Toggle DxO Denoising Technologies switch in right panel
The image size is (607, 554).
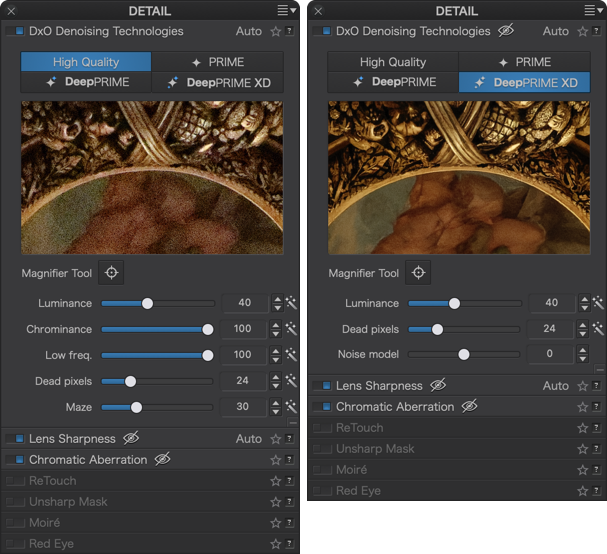pyautogui.click(x=322, y=31)
